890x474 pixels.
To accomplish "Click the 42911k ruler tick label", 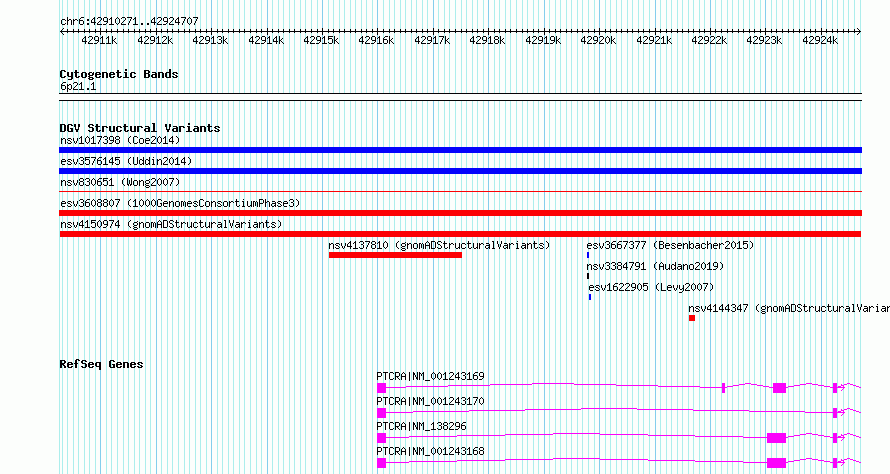I will (x=99, y=41).
